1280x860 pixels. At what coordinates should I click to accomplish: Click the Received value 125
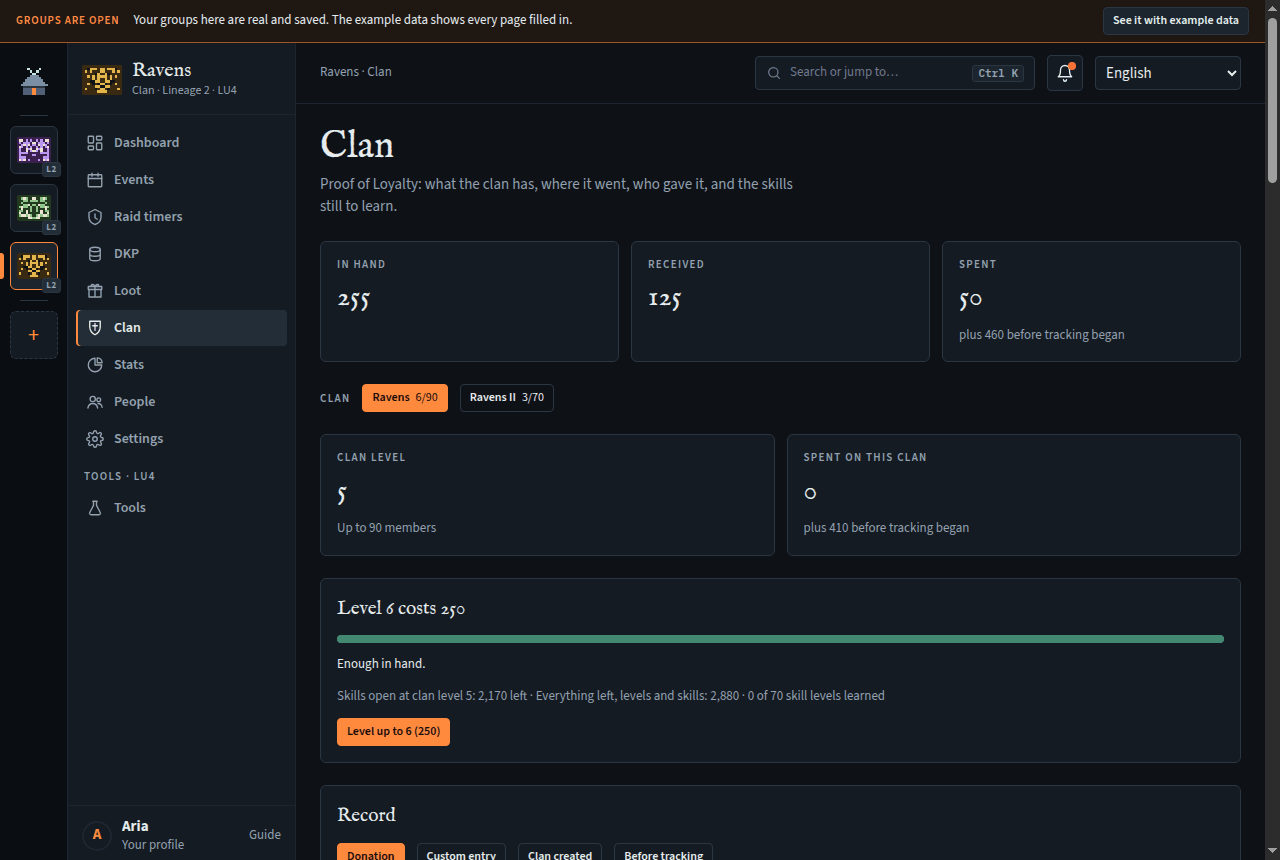click(664, 299)
